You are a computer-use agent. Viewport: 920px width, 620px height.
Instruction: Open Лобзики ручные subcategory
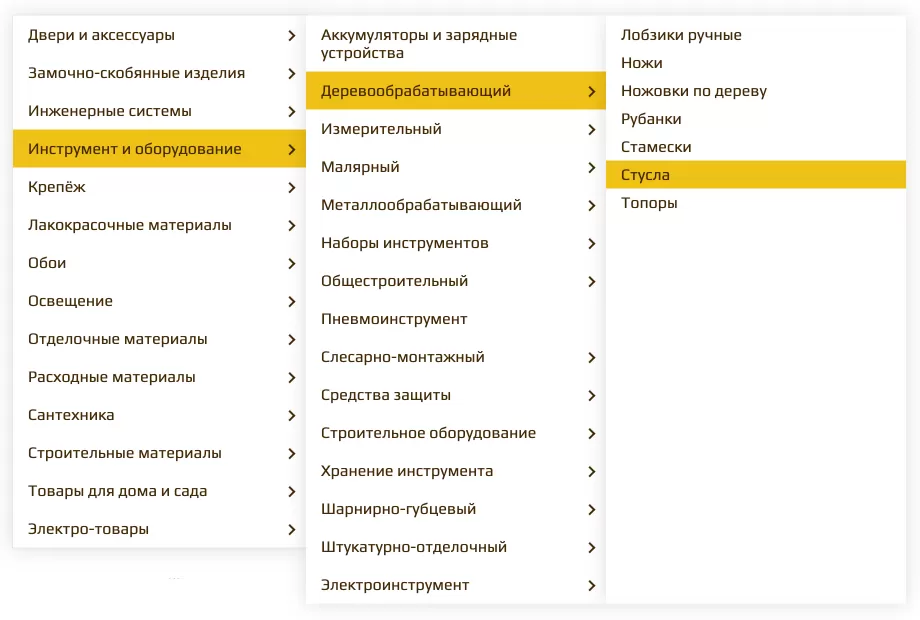[681, 35]
